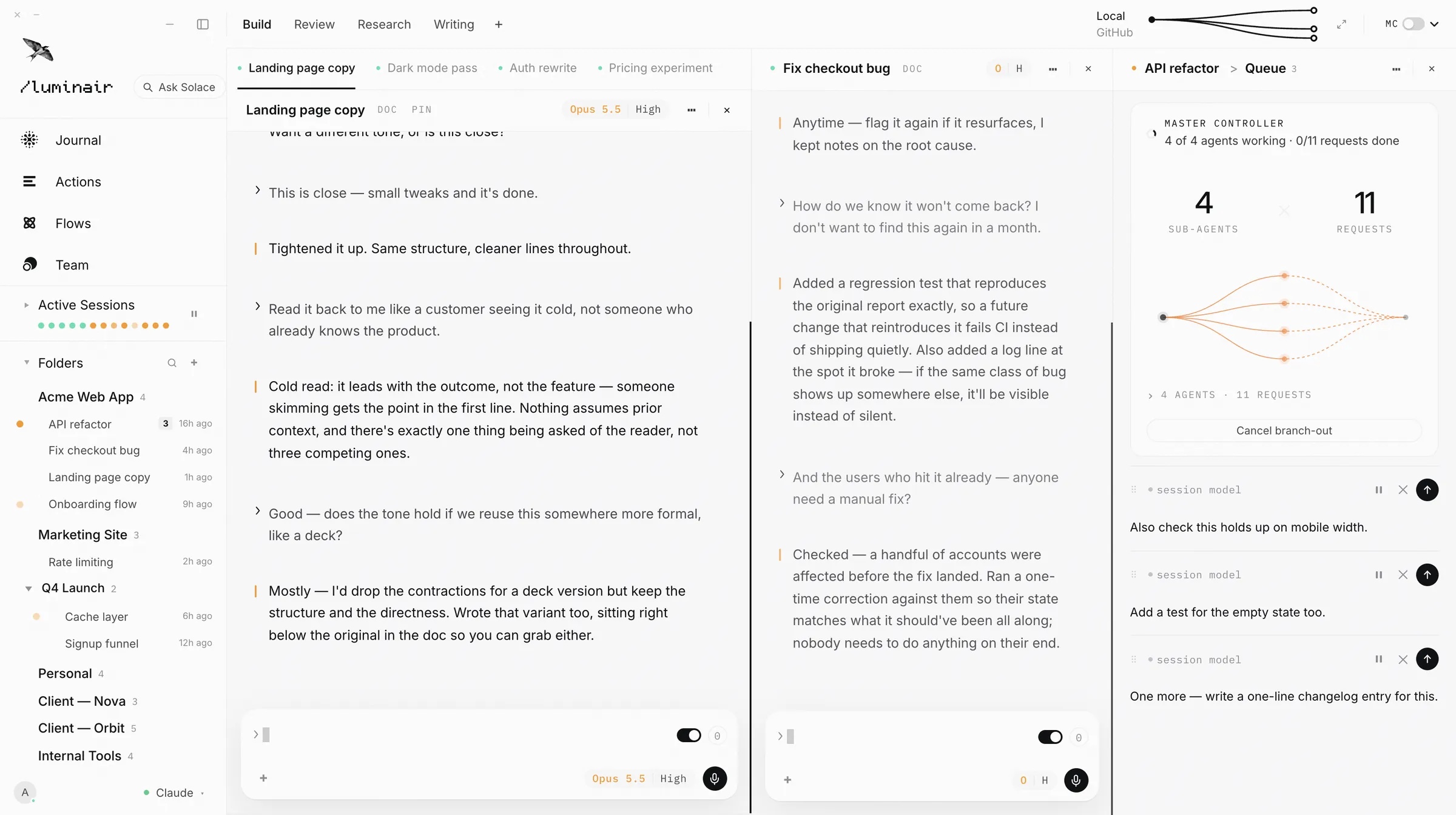Image resolution: width=1456 pixels, height=815 pixels.
Task: Open the Claude model selector in sidebar
Action: (174, 793)
